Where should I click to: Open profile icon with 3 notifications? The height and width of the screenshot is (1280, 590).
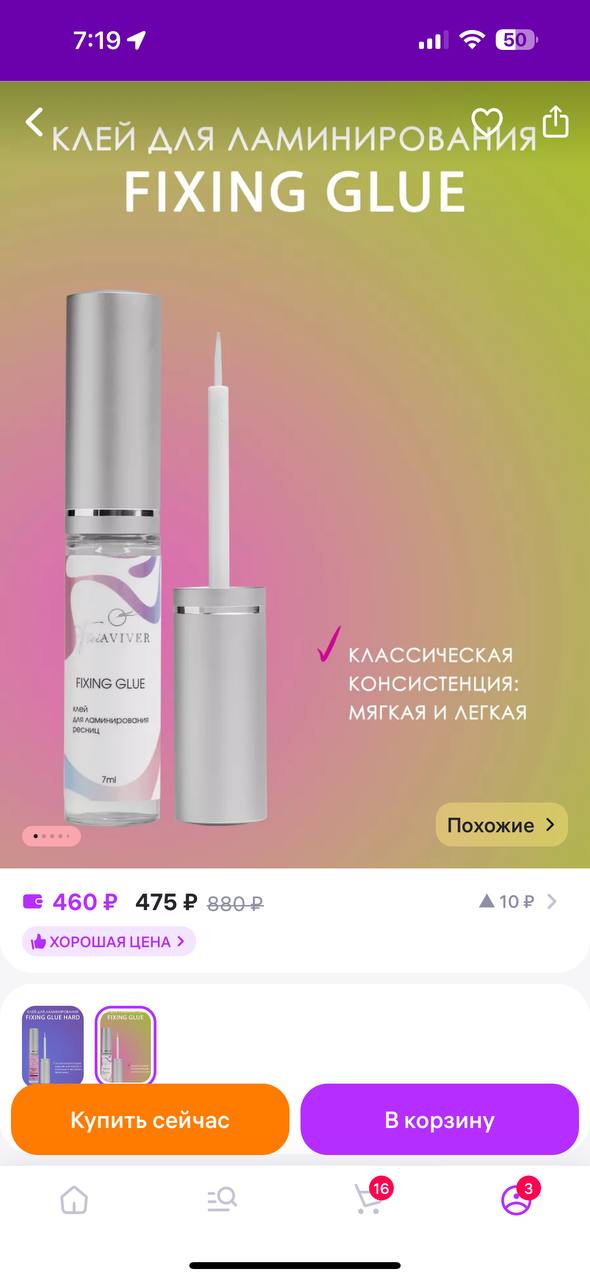tap(517, 1197)
